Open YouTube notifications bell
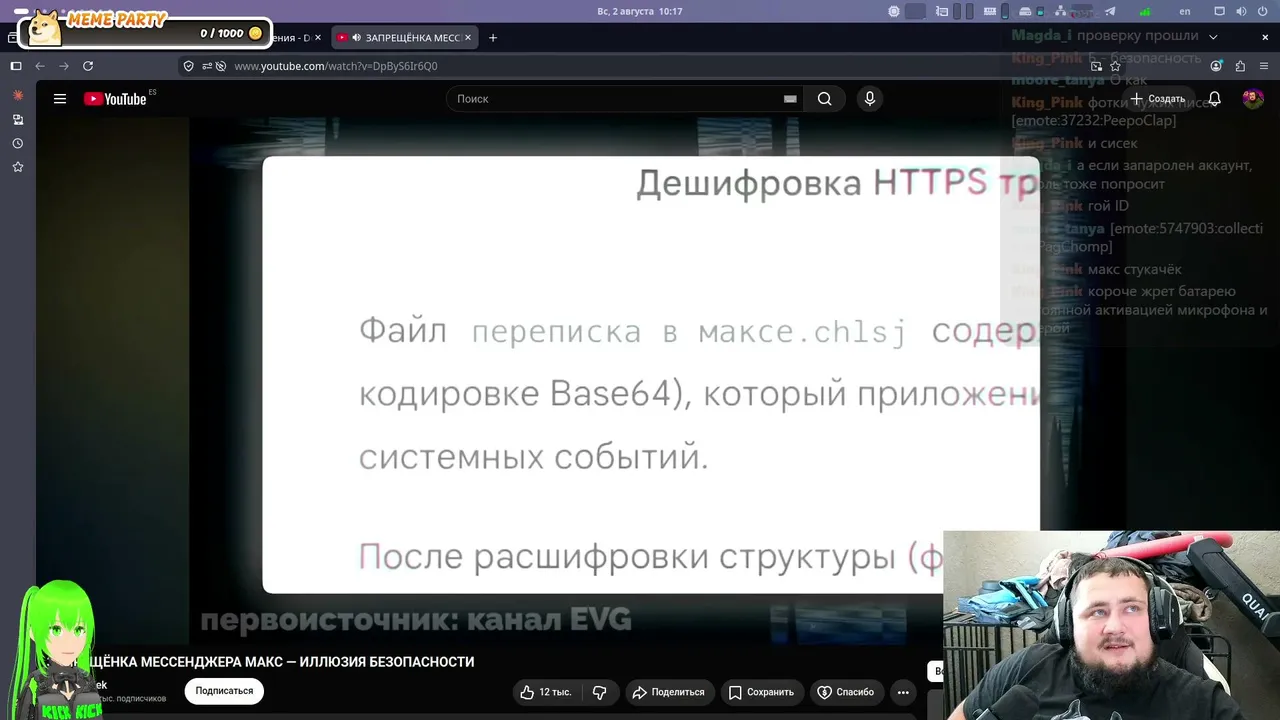The image size is (1280, 720). pos(1214,99)
